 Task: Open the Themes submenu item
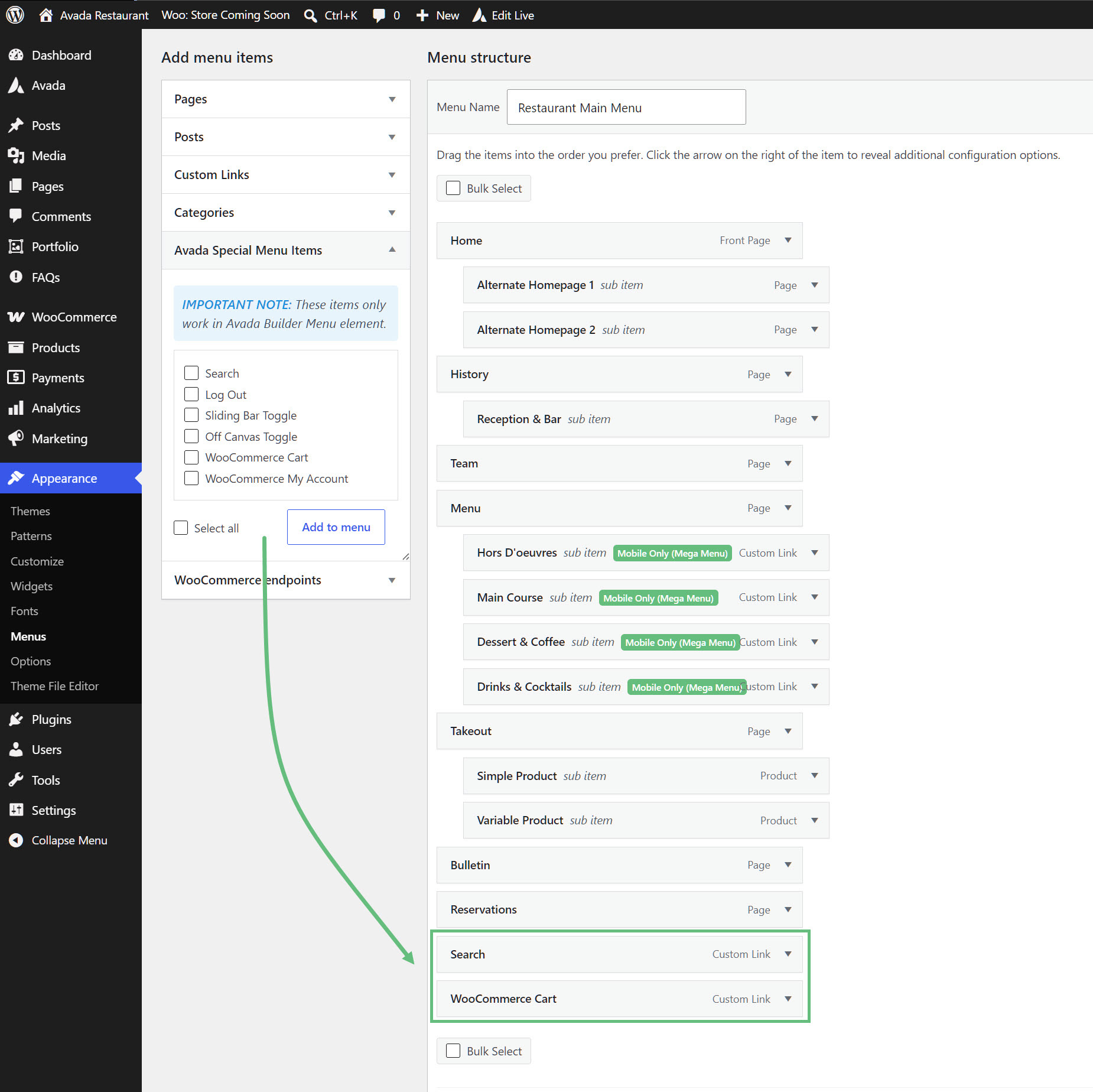pyautogui.click(x=30, y=511)
